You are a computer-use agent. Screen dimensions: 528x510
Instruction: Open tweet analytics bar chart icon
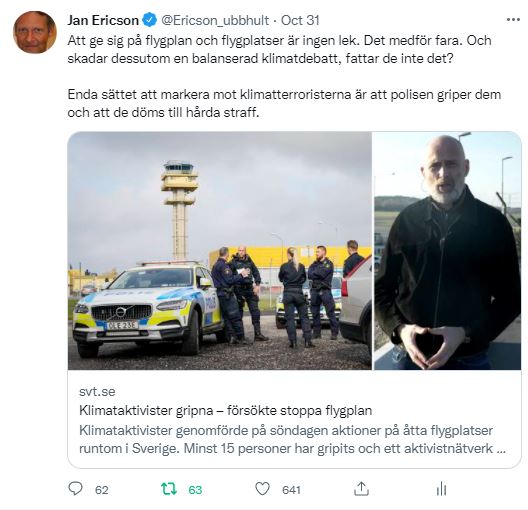441,489
